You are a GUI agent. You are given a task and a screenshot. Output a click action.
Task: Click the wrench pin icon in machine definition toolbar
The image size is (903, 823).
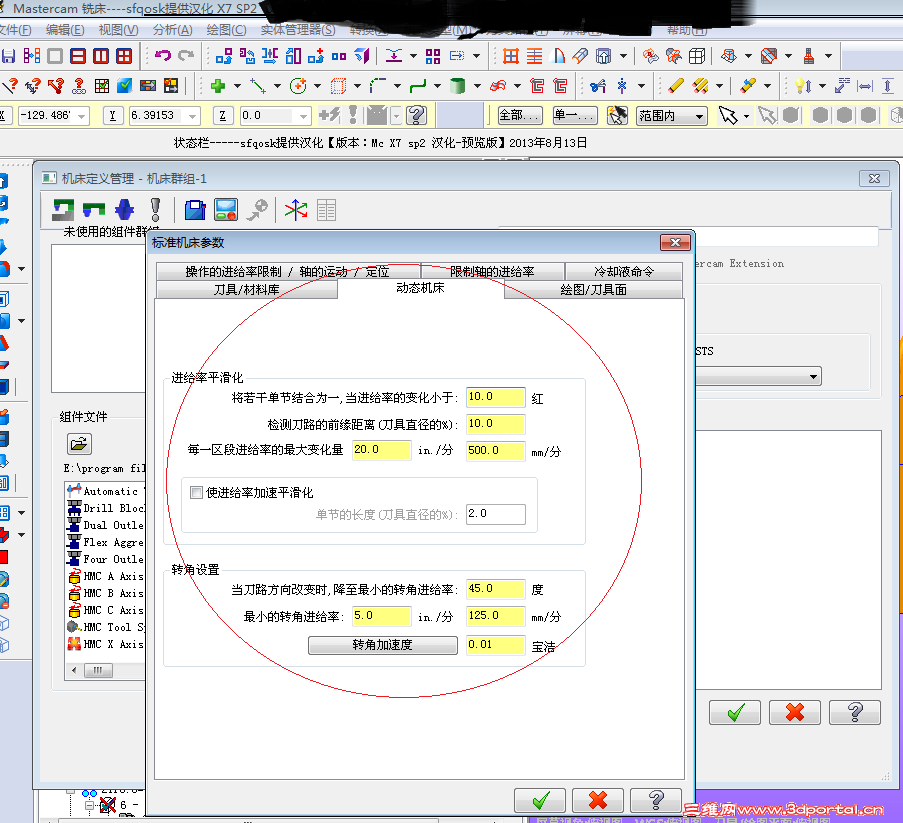point(257,210)
